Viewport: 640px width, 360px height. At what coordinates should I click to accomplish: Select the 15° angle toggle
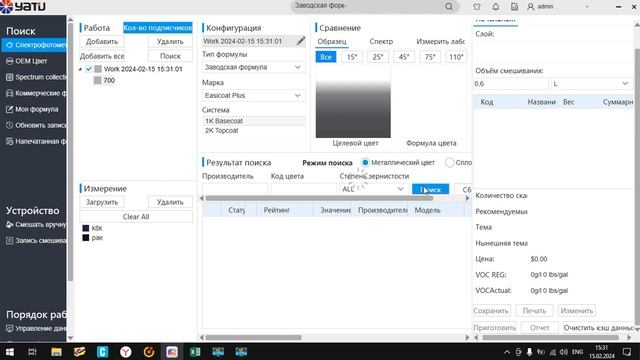(352, 57)
